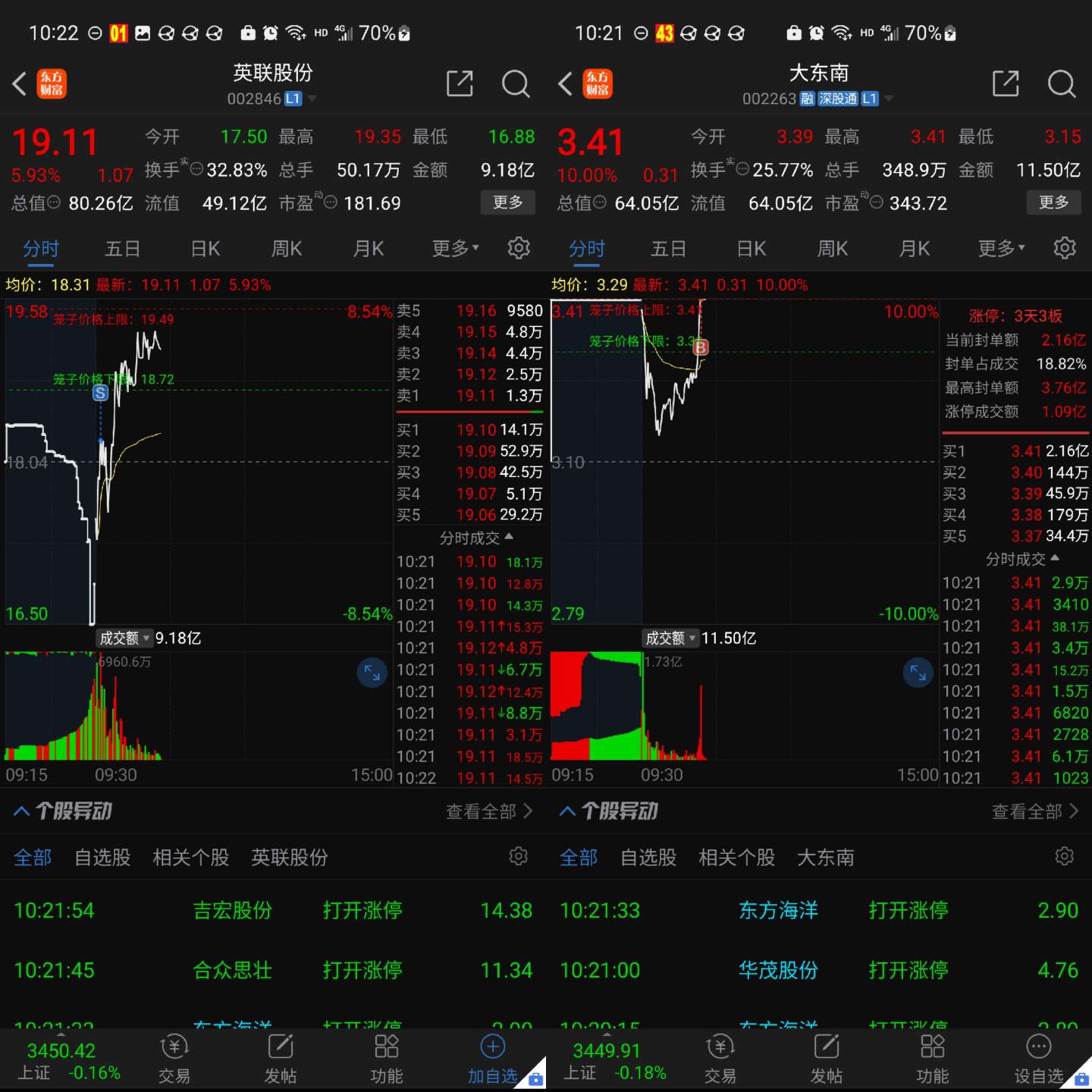Screen dimensions: 1092x1092
Task: Select 自选股 filter under 英联股份 个股异动
Action: [102, 858]
